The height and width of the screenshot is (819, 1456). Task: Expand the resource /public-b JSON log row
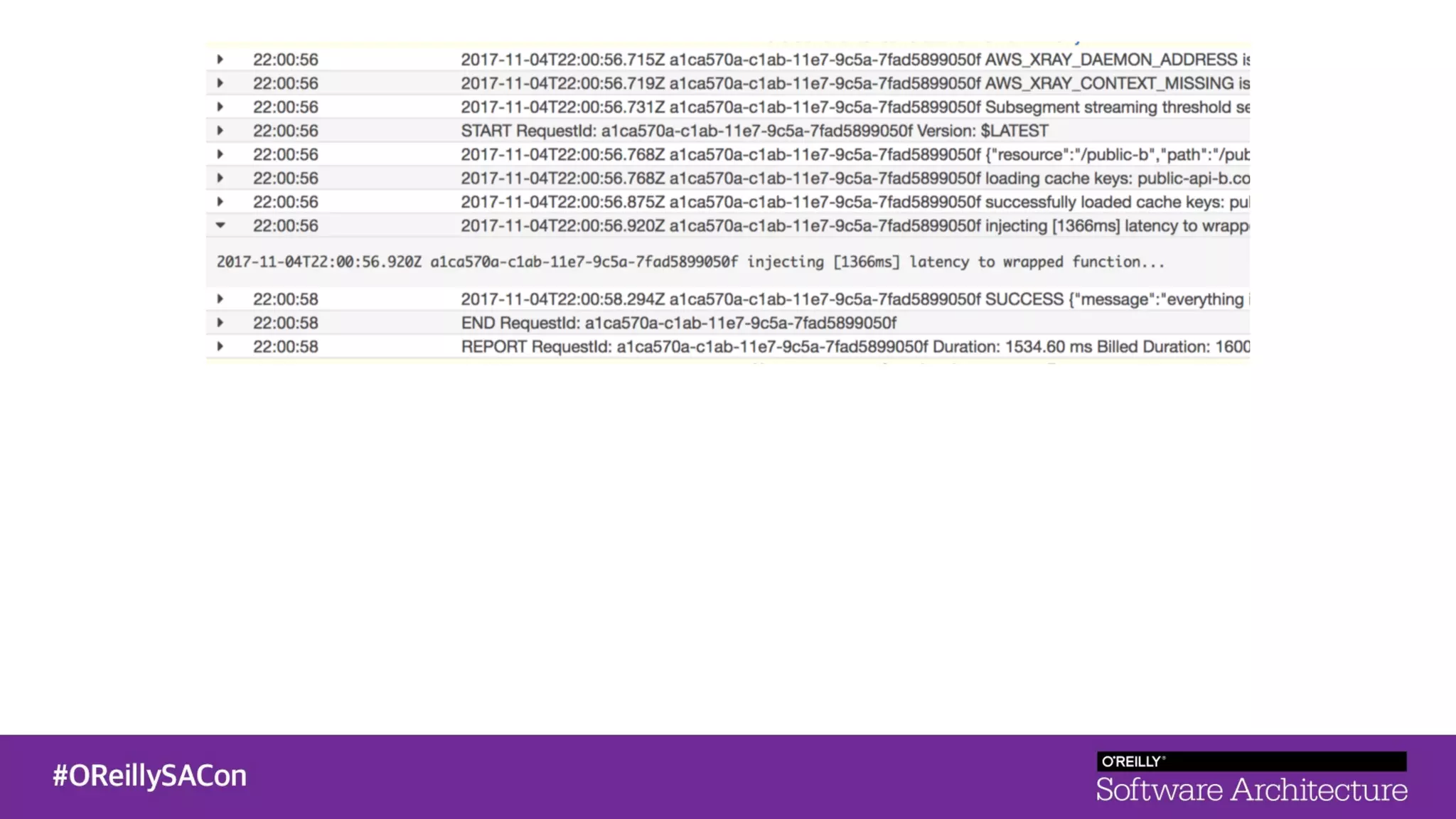point(220,154)
